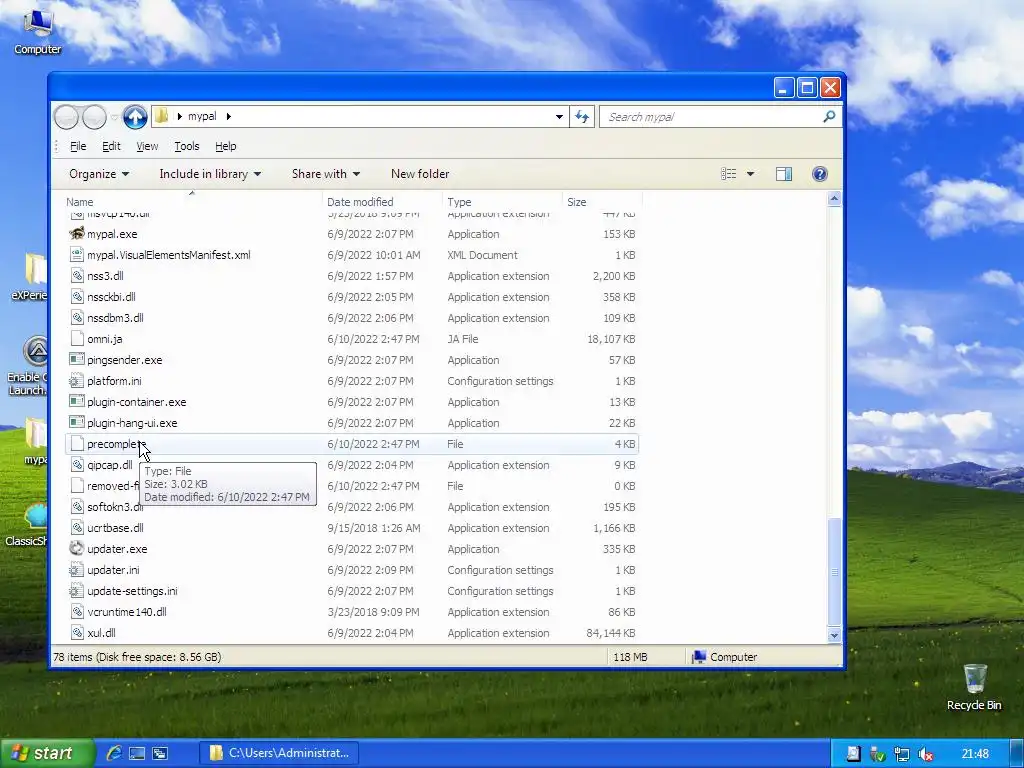The width and height of the screenshot is (1024, 768).
Task: Click the Show Desktop quick launch icon
Action: click(x=136, y=753)
